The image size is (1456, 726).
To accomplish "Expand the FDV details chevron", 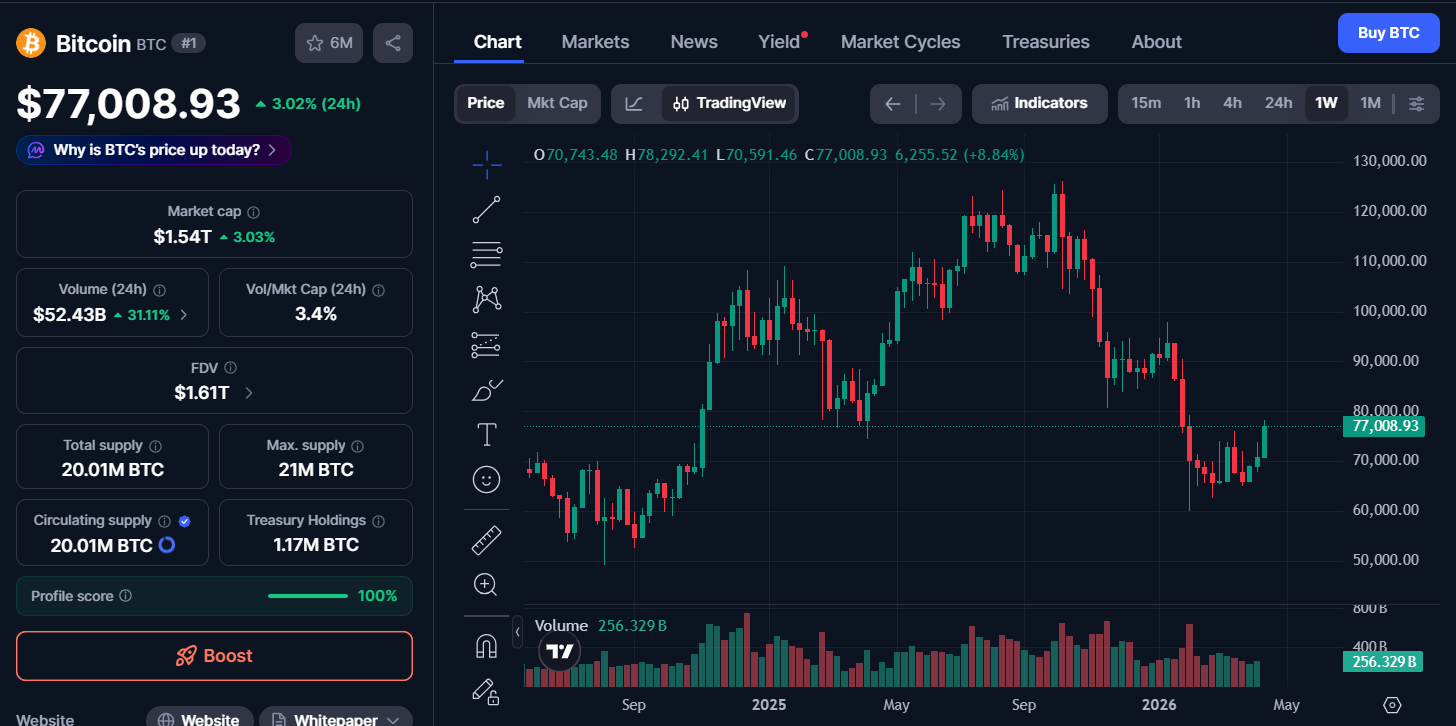I will (248, 393).
